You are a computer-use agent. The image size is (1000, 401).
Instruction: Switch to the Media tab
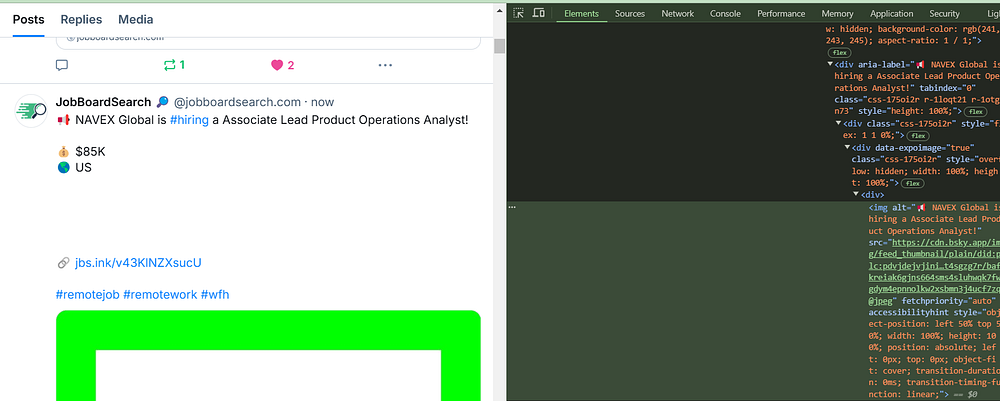[136, 19]
